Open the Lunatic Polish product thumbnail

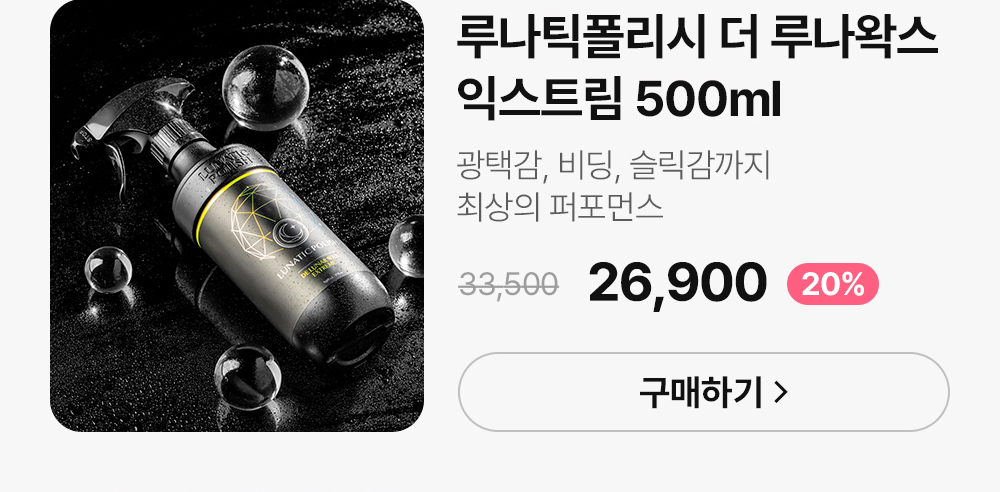click(237, 216)
